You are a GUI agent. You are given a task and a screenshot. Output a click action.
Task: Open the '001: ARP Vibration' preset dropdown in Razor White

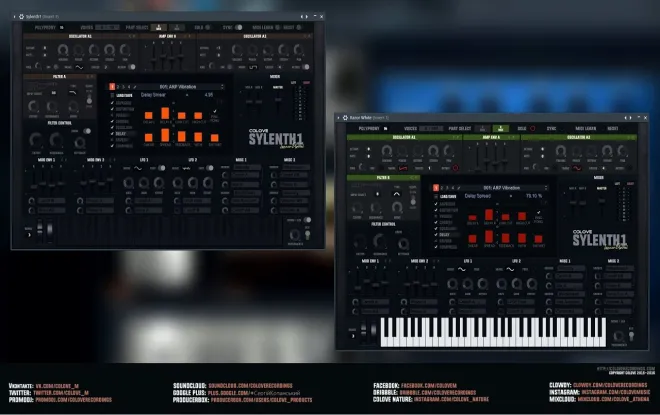501,188
